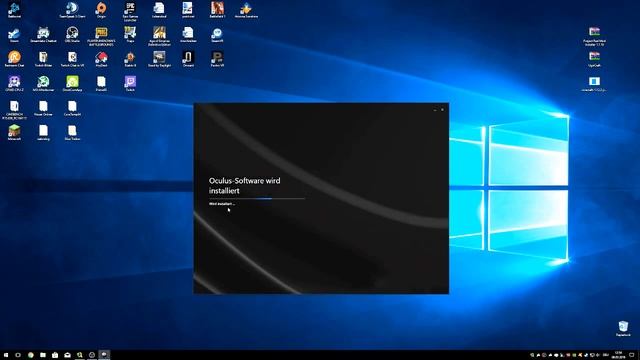Click the Oculus installation progress bar
Viewport: 640px width, 360px height.
[257, 199]
